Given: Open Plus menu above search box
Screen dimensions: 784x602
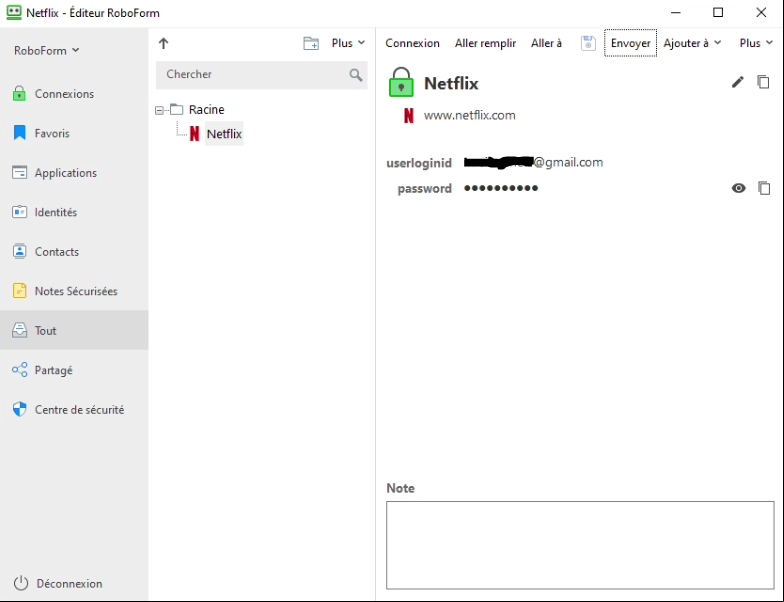Looking at the screenshot, I should [x=348, y=43].
